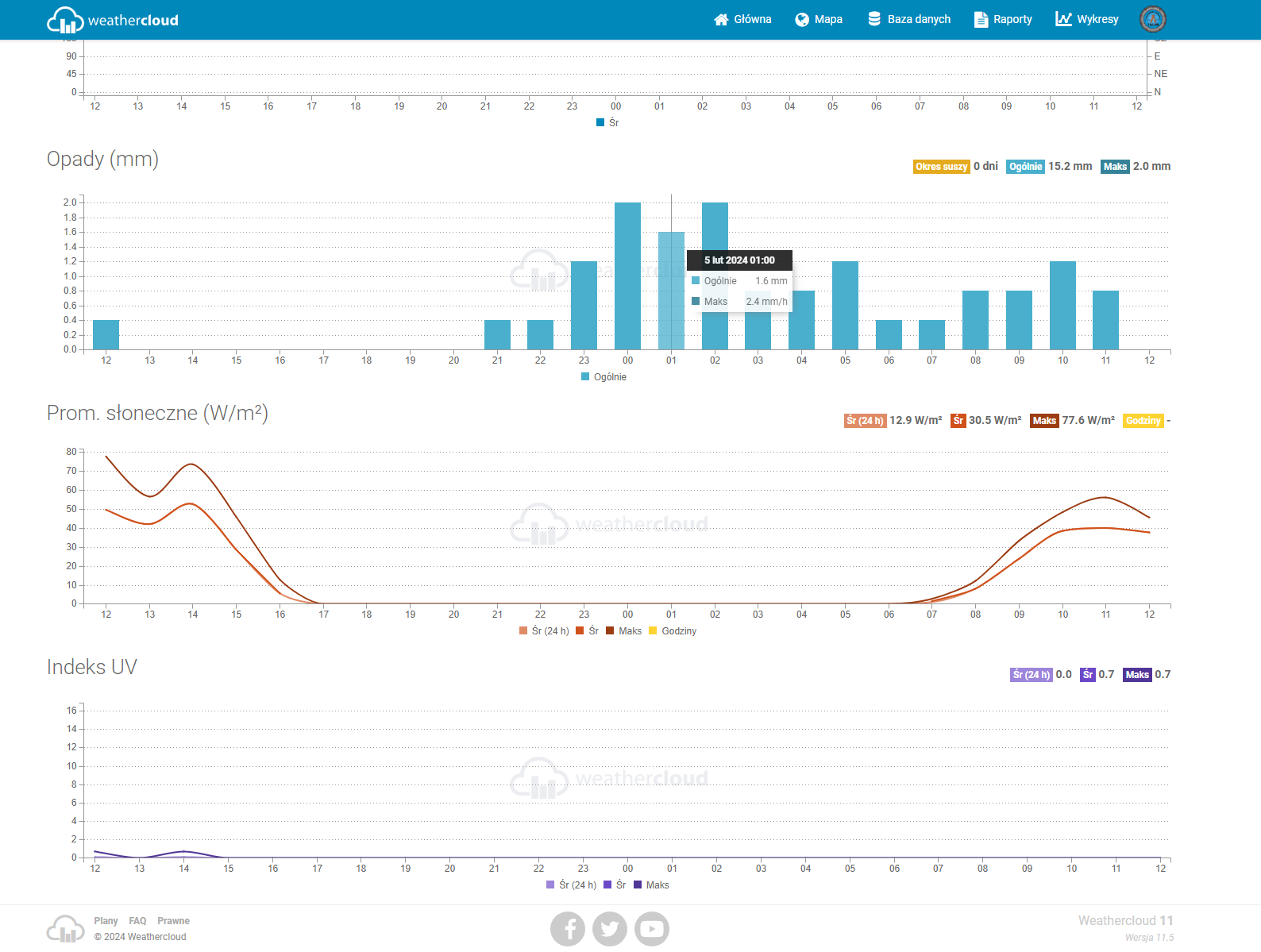Open the Twitter social icon

(x=610, y=929)
